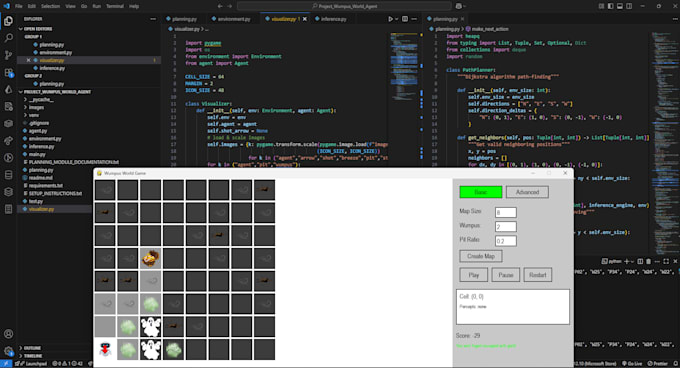680x368 pixels.
Task: Close visualizer.py in Open Editors list
Action: 29,60
